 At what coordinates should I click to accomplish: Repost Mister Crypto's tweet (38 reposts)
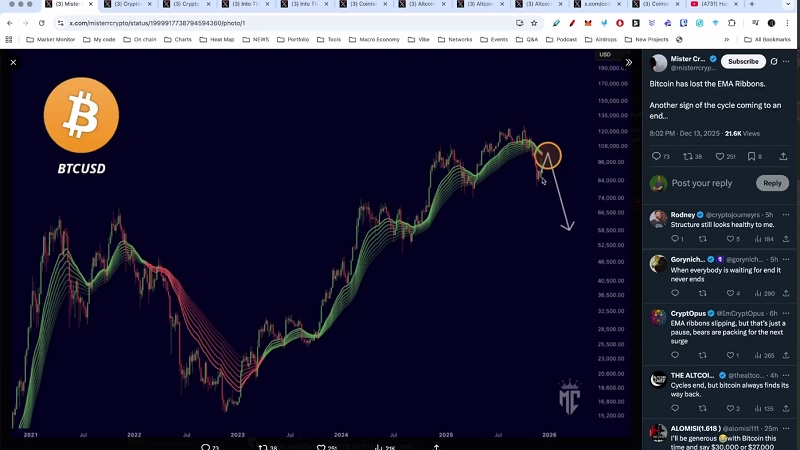click(687, 156)
